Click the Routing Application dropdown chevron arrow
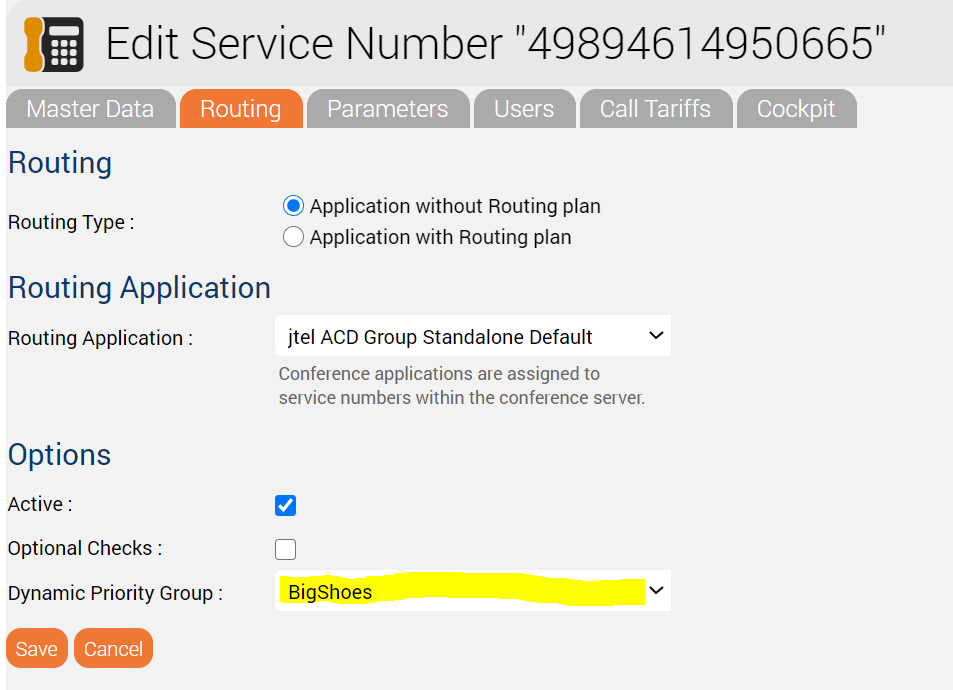The height and width of the screenshot is (690, 953). click(656, 336)
